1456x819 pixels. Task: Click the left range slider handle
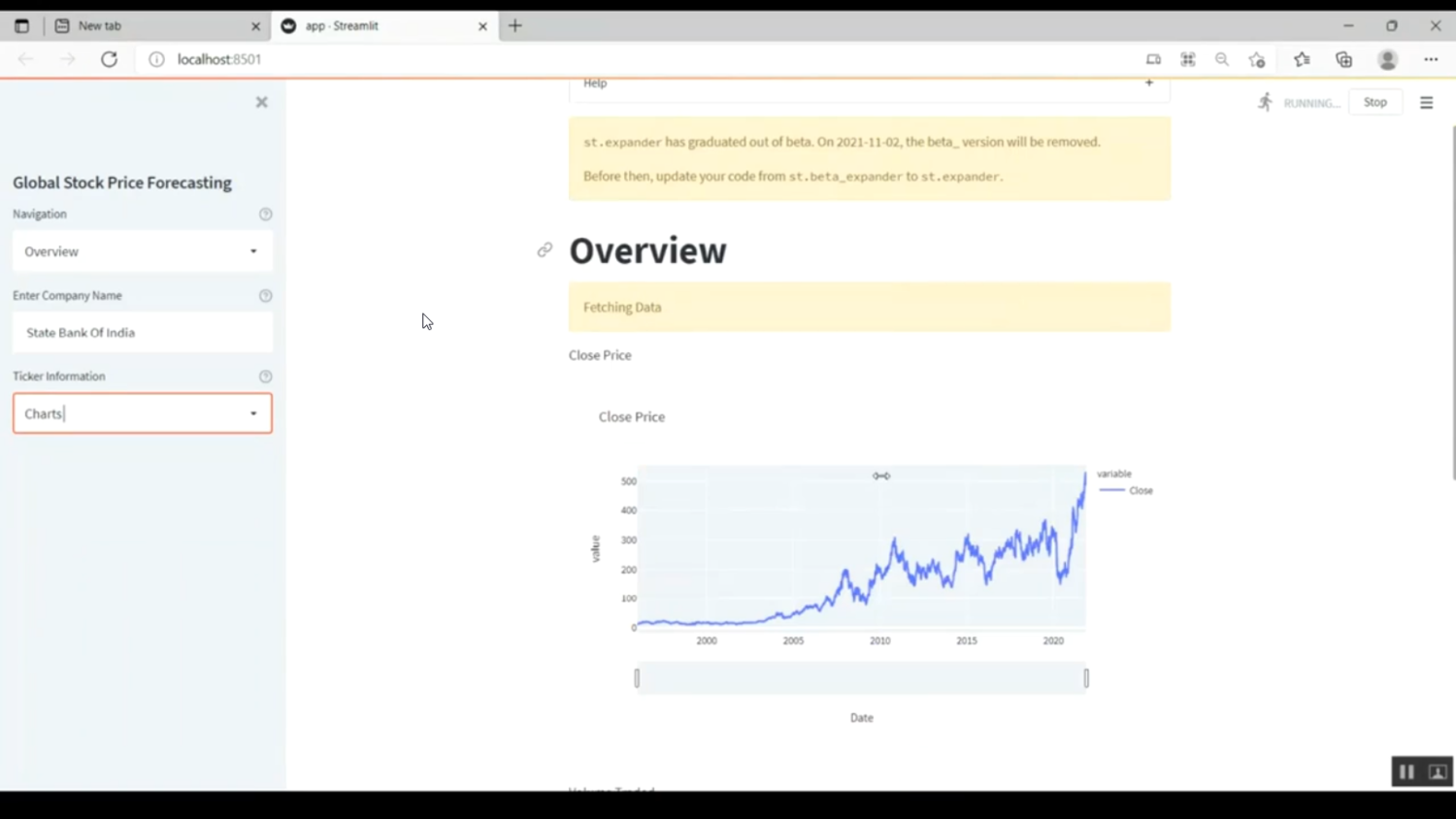tap(637, 678)
